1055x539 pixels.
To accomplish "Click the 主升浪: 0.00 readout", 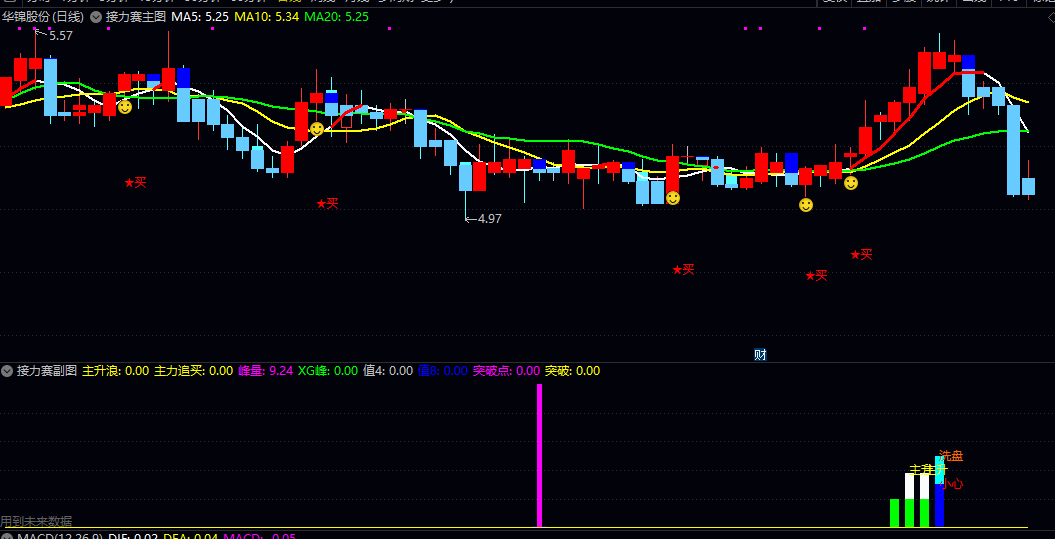I will click(116, 370).
